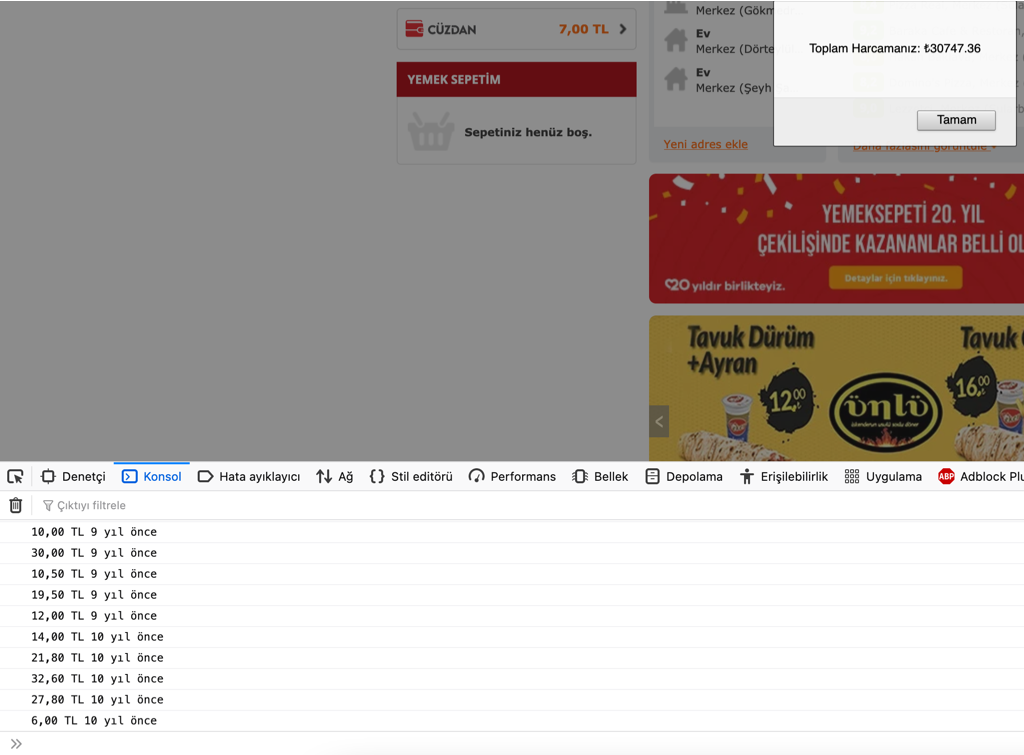
Task: Select console row 12,00 TL 9 yıl önce
Action: pyautogui.click(x=512, y=616)
